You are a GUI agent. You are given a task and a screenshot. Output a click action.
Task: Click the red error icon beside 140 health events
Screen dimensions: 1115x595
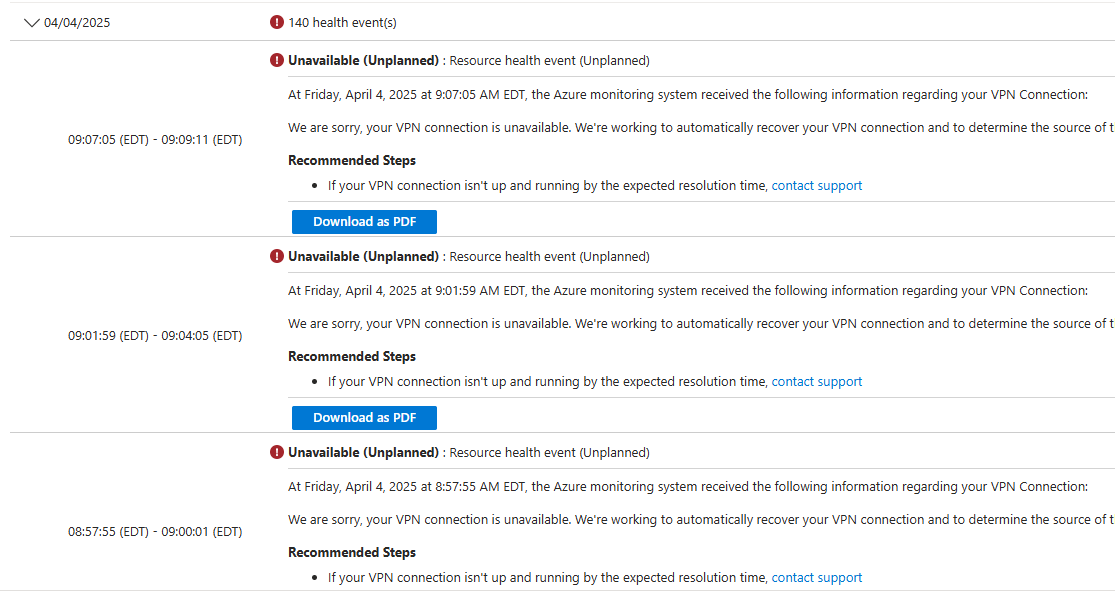(277, 22)
